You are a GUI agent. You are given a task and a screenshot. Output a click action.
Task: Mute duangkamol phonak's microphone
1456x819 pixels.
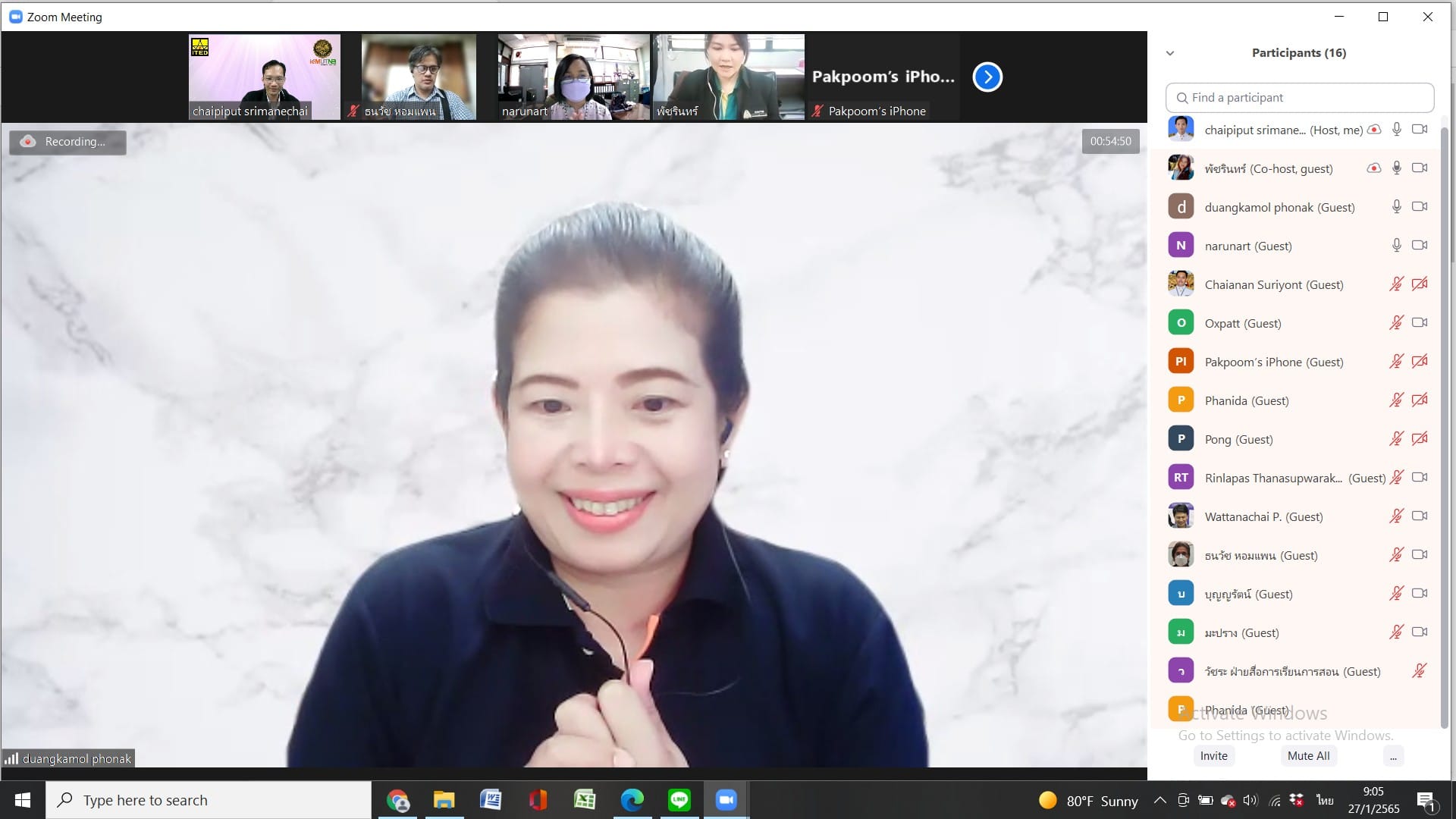(1396, 207)
